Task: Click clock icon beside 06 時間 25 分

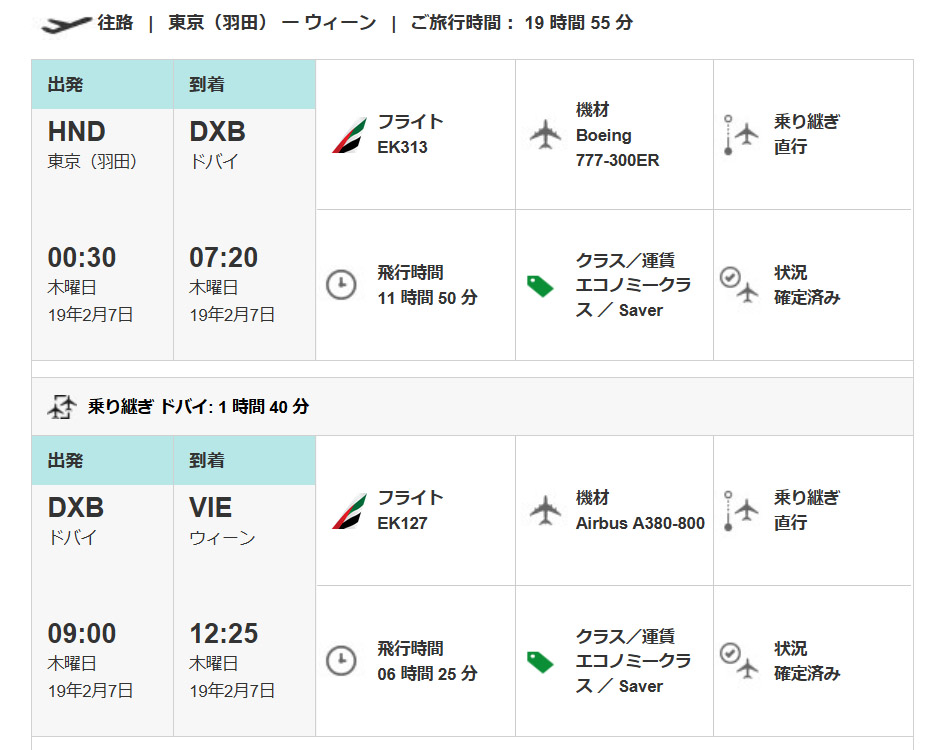Action: click(x=341, y=661)
